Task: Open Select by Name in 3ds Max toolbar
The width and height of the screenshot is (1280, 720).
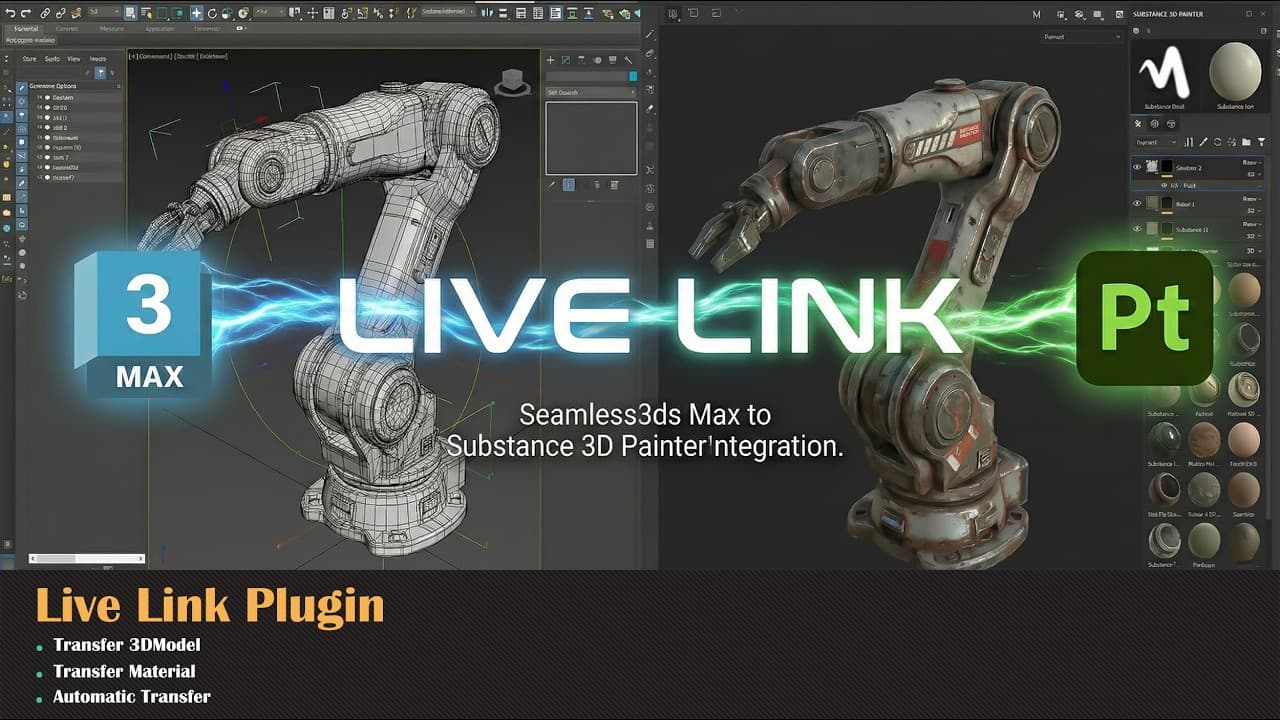Action: [x=146, y=13]
